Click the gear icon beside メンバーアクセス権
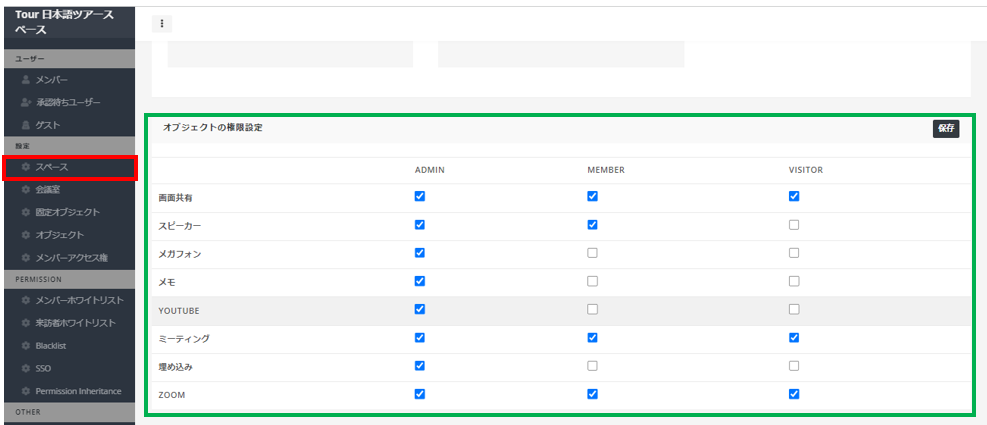 pyautogui.click(x=25, y=258)
